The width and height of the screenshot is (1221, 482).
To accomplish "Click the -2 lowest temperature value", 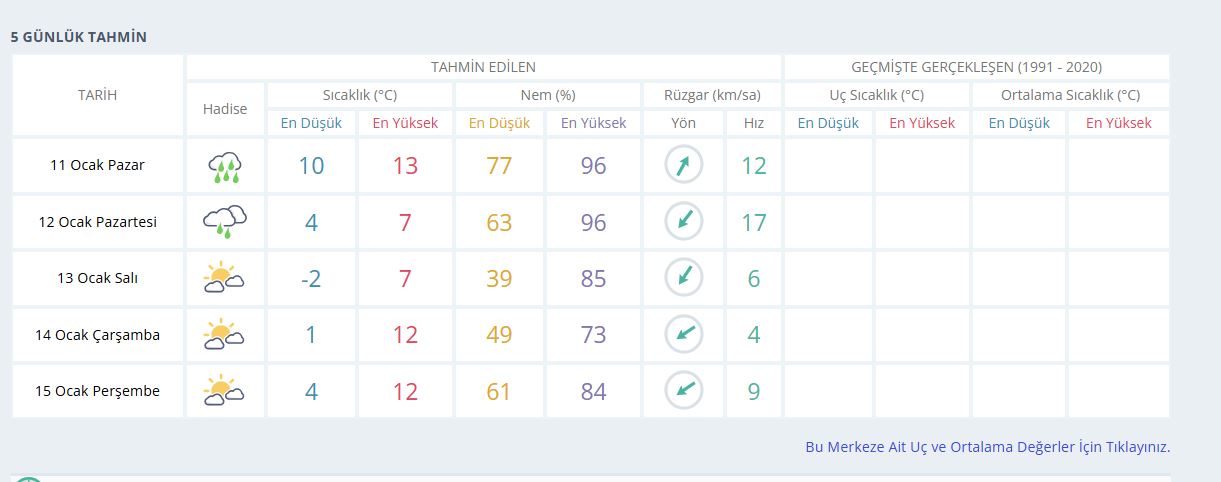I will click(x=311, y=279).
